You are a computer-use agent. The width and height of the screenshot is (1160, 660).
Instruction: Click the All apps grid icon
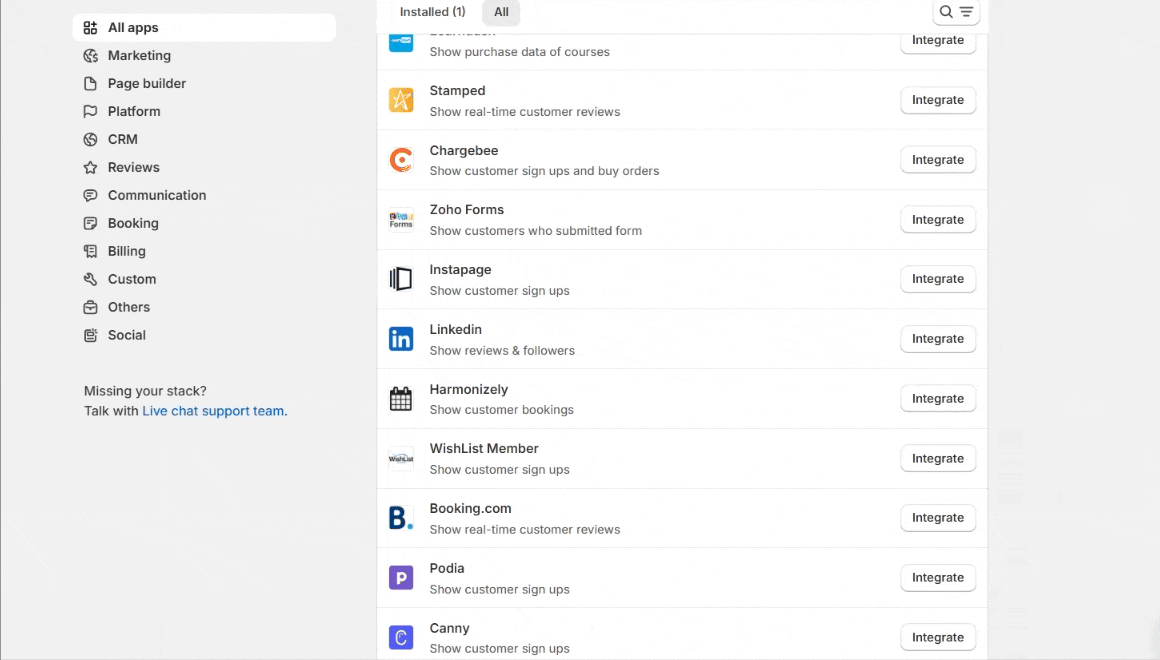point(90,27)
